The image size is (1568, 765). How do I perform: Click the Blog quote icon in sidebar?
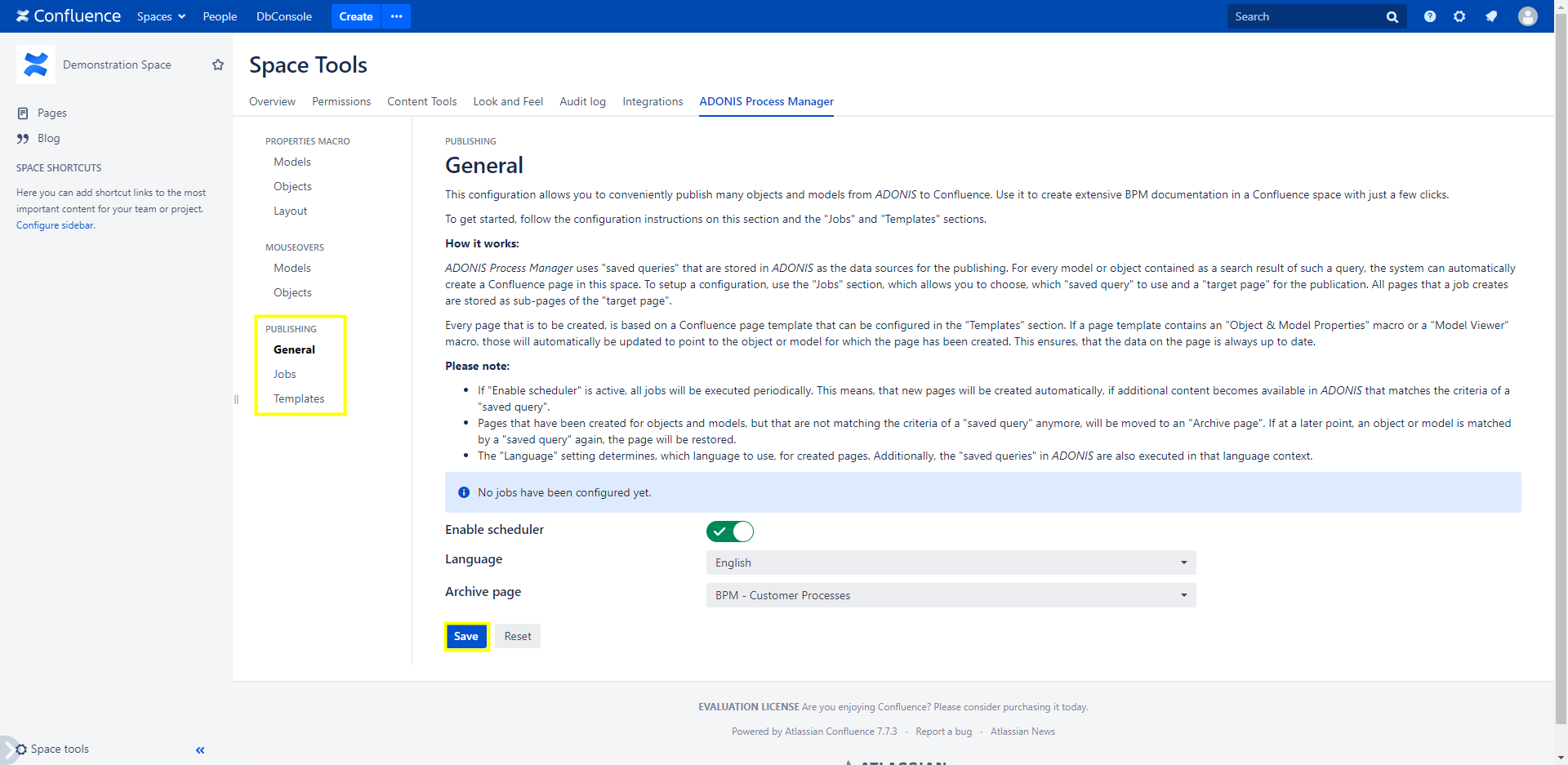pos(23,139)
